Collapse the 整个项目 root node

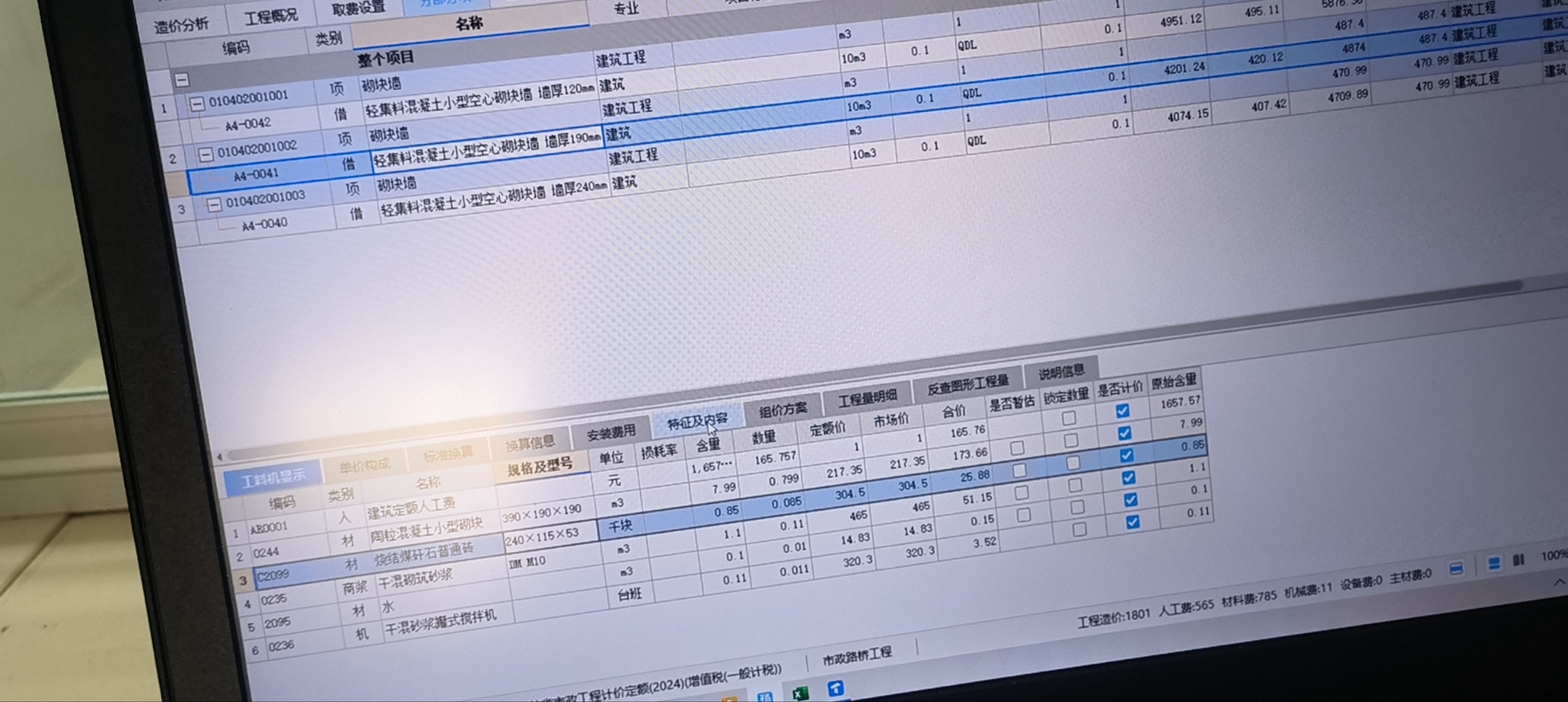(182, 80)
